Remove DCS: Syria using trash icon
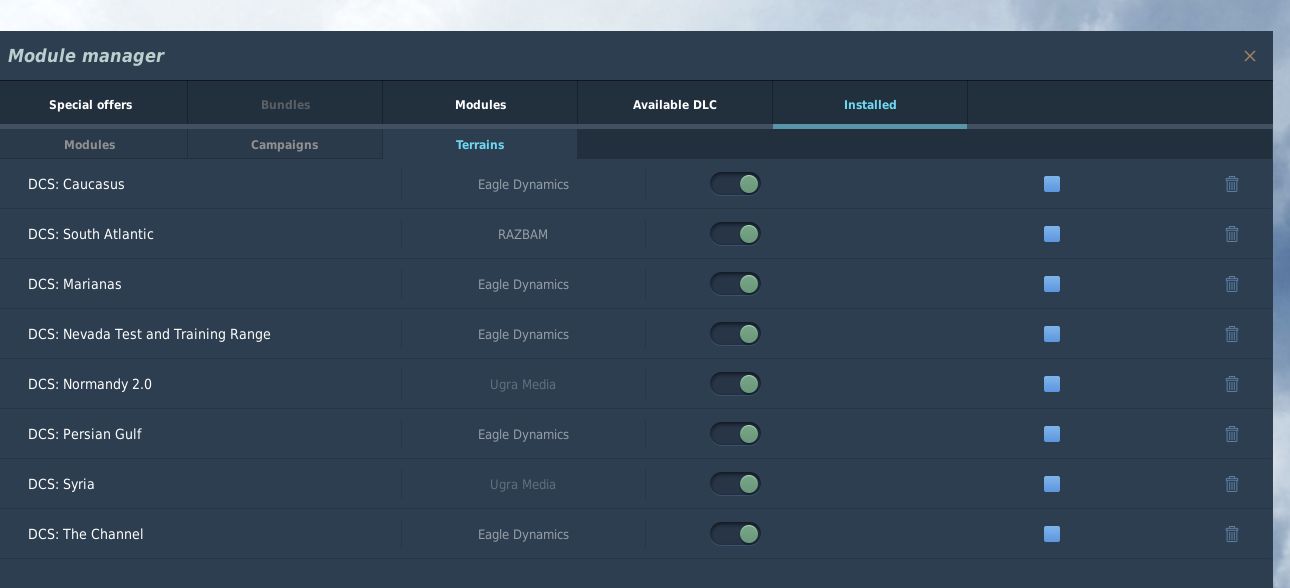Image resolution: width=1290 pixels, height=588 pixels. (x=1232, y=484)
